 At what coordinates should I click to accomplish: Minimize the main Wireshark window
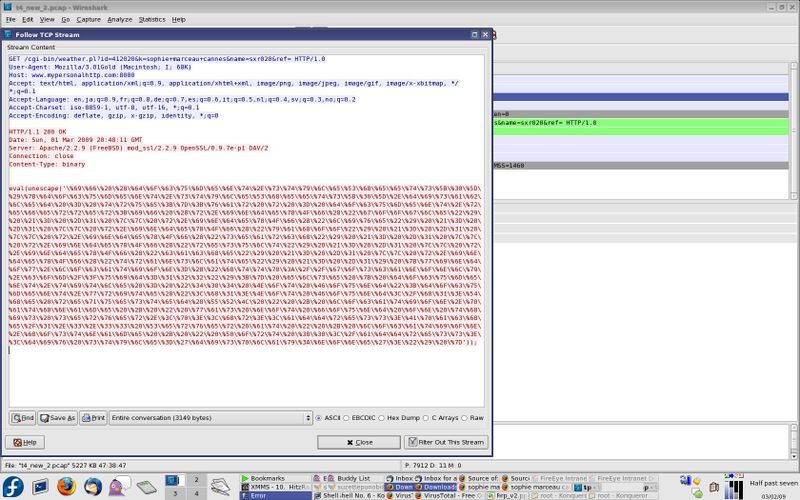[771, 7]
